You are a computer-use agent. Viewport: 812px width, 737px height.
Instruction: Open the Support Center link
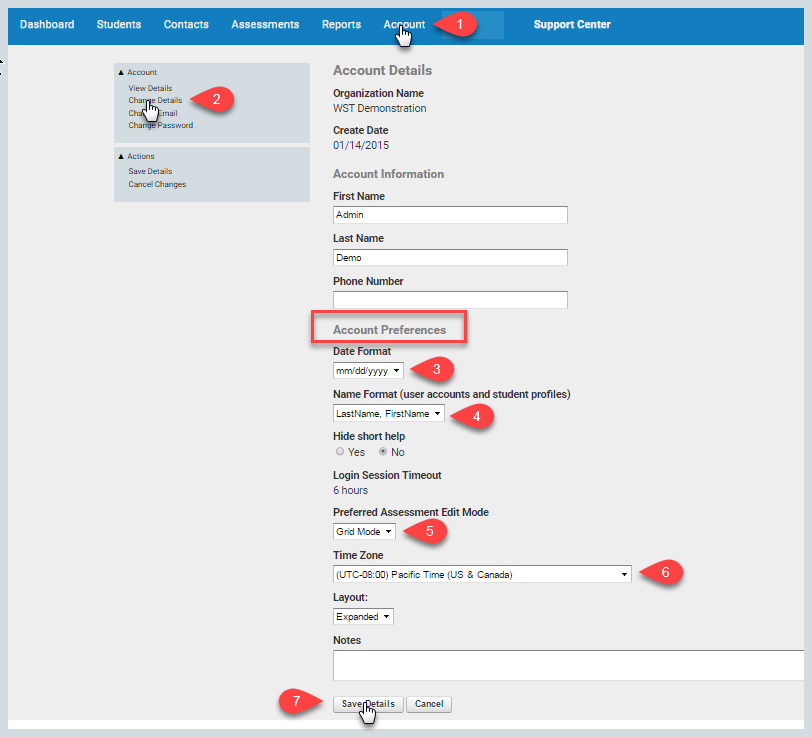click(572, 24)
